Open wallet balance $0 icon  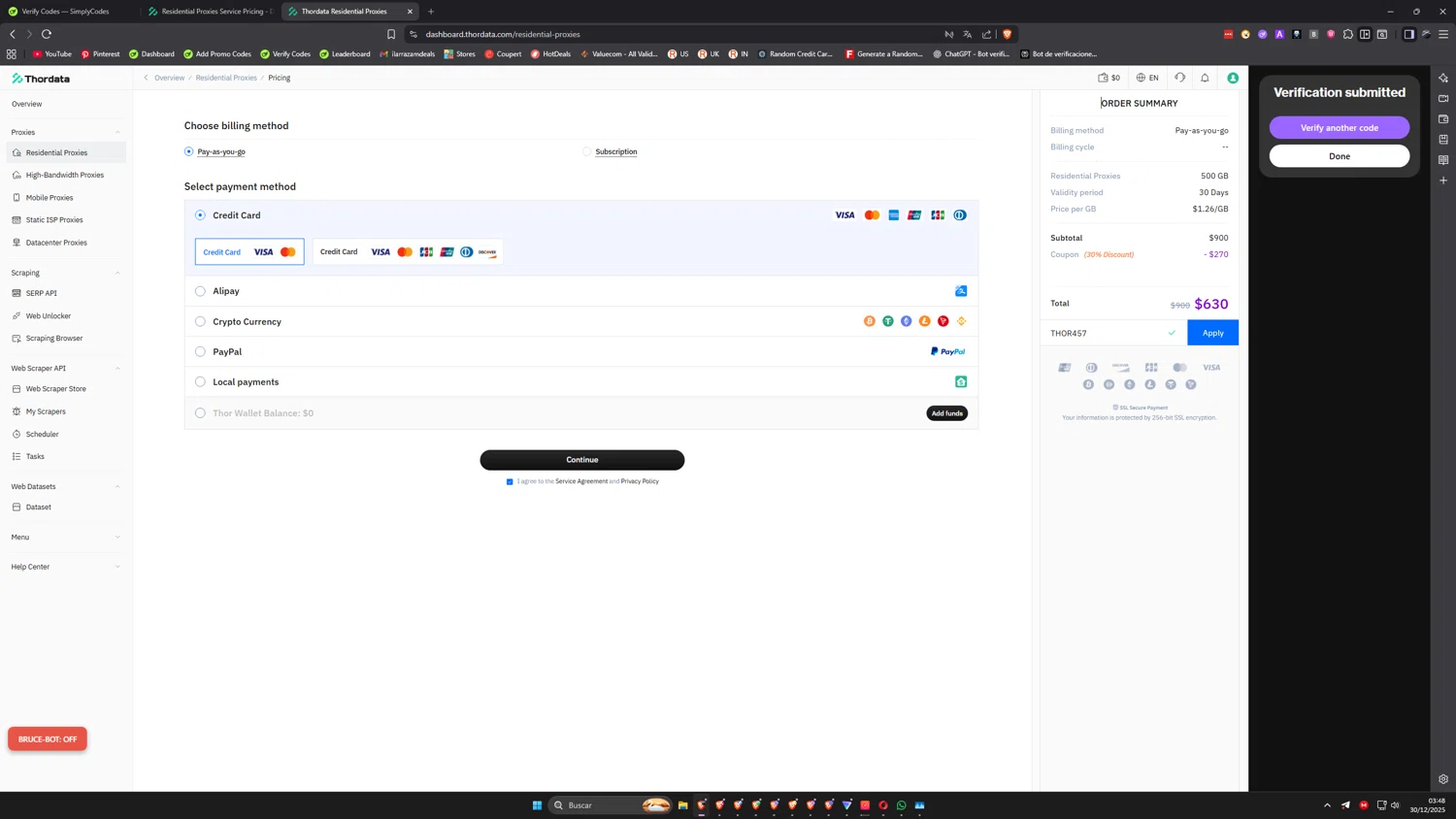click(1109, 78)
